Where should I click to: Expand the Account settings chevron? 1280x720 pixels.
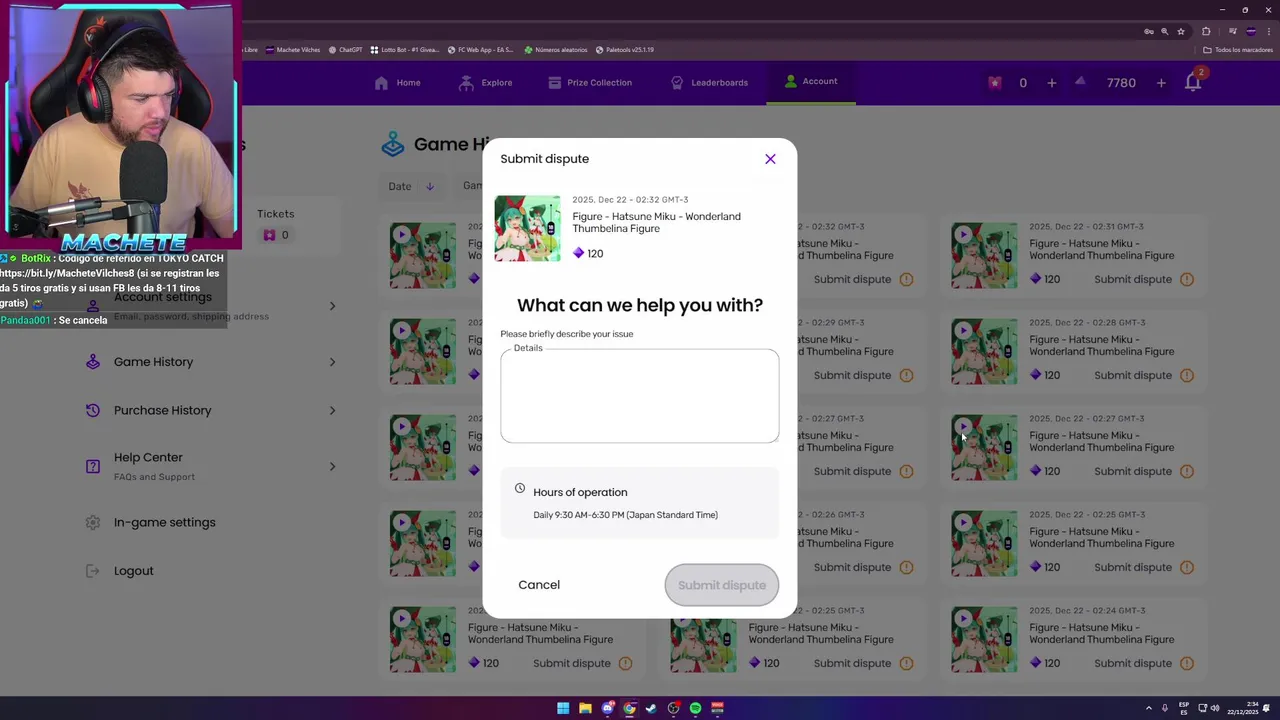pyautogui.click(x=332, y=306)
